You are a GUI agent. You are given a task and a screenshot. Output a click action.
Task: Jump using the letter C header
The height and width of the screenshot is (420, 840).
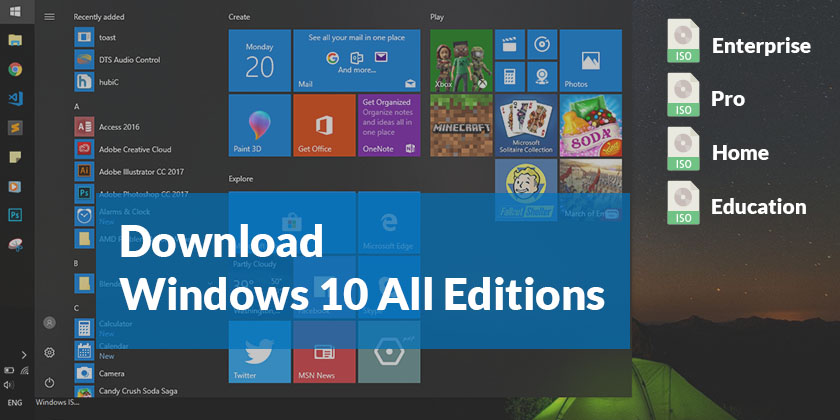[x=76, y=308]
